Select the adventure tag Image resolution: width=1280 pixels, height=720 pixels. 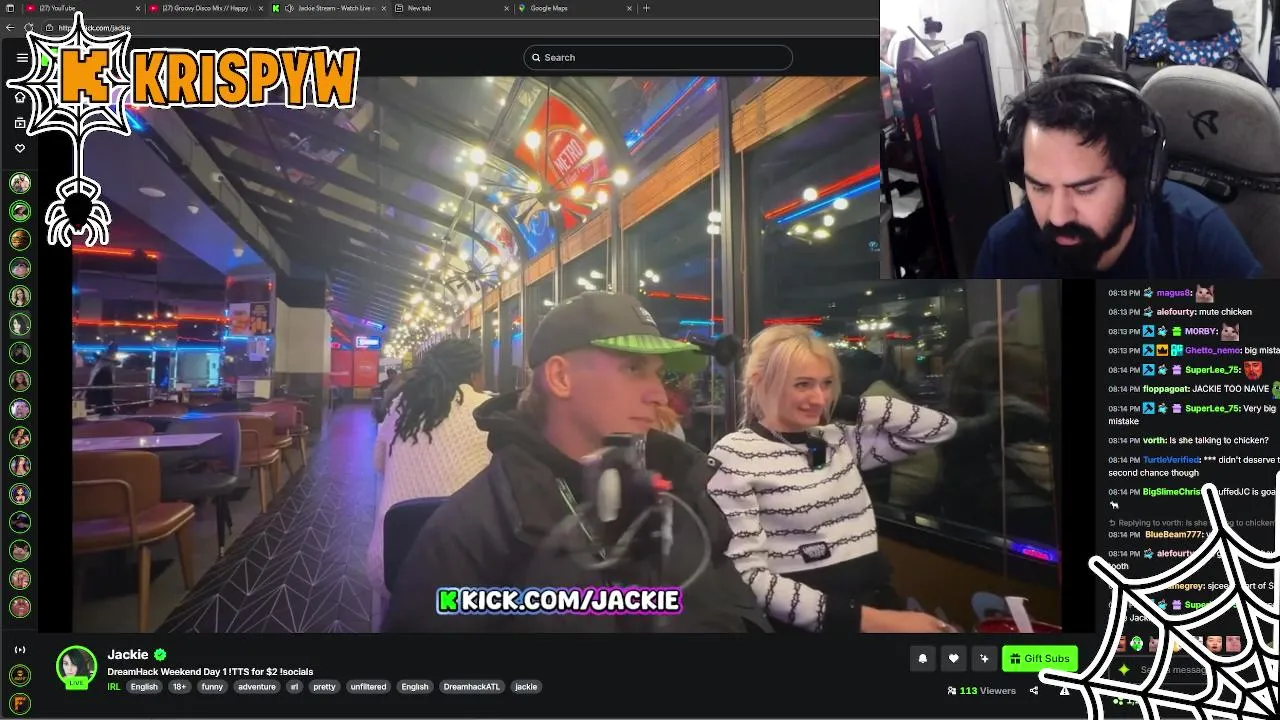[257, 687]
